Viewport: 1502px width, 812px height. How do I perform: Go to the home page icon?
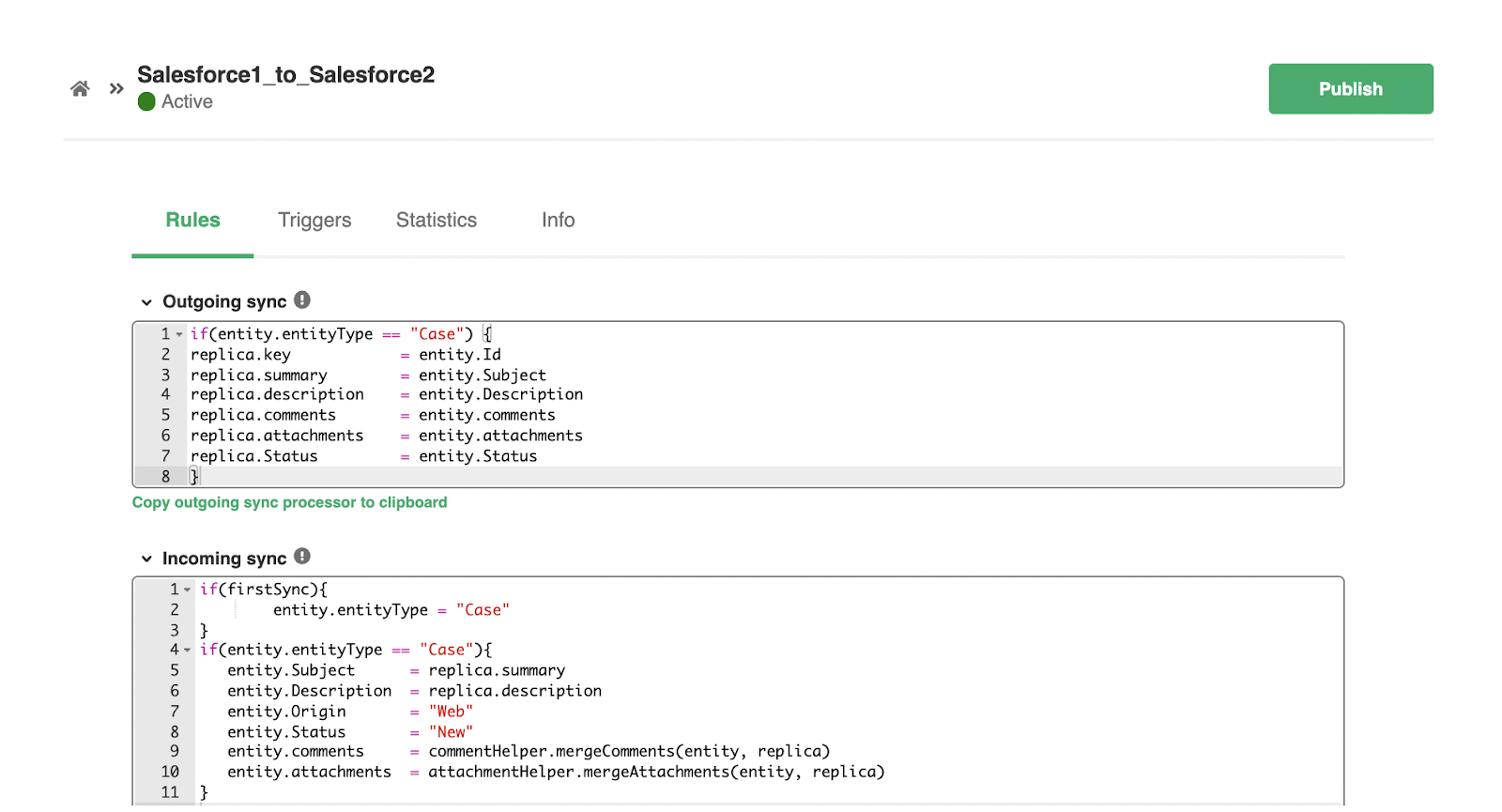[80, 88]
